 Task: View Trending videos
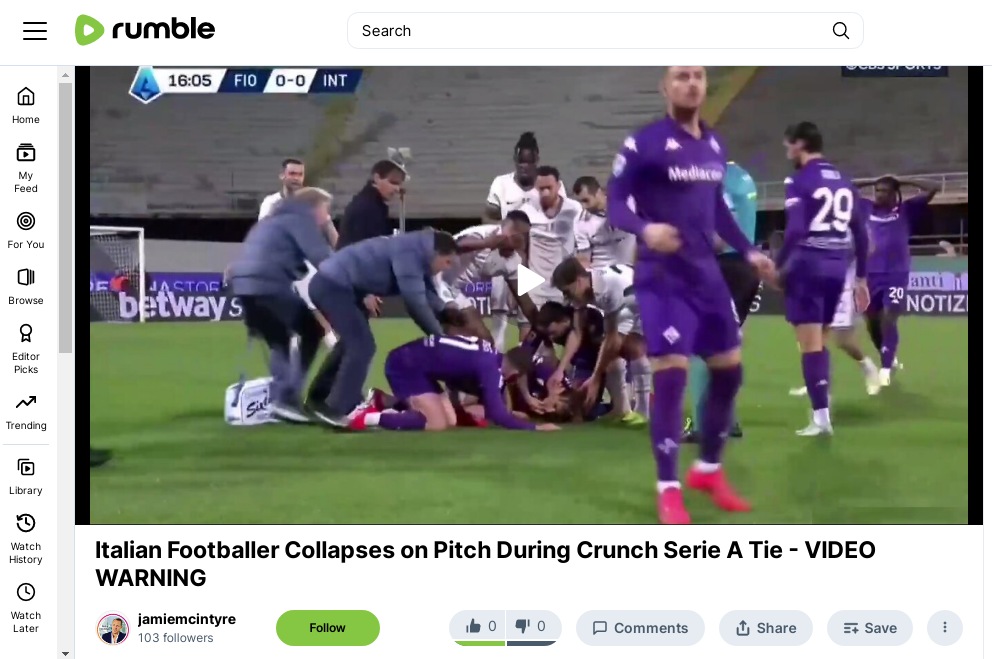[x=26, y=412]
